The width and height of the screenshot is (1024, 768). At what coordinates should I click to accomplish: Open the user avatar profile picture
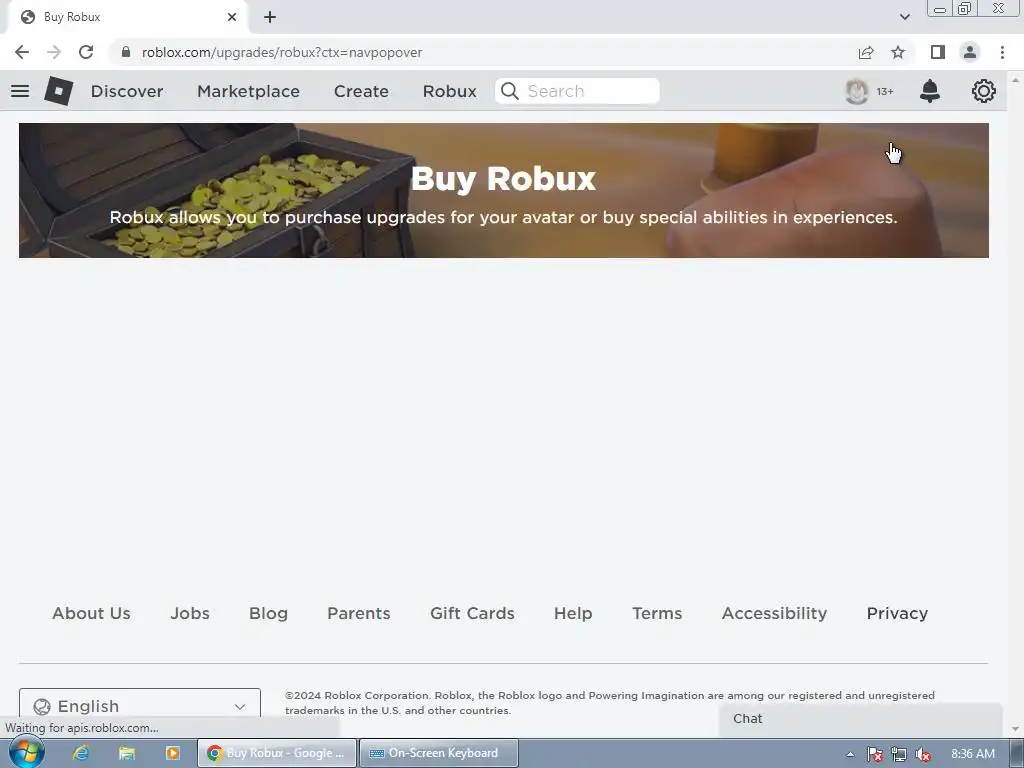[x=856, y=91]
